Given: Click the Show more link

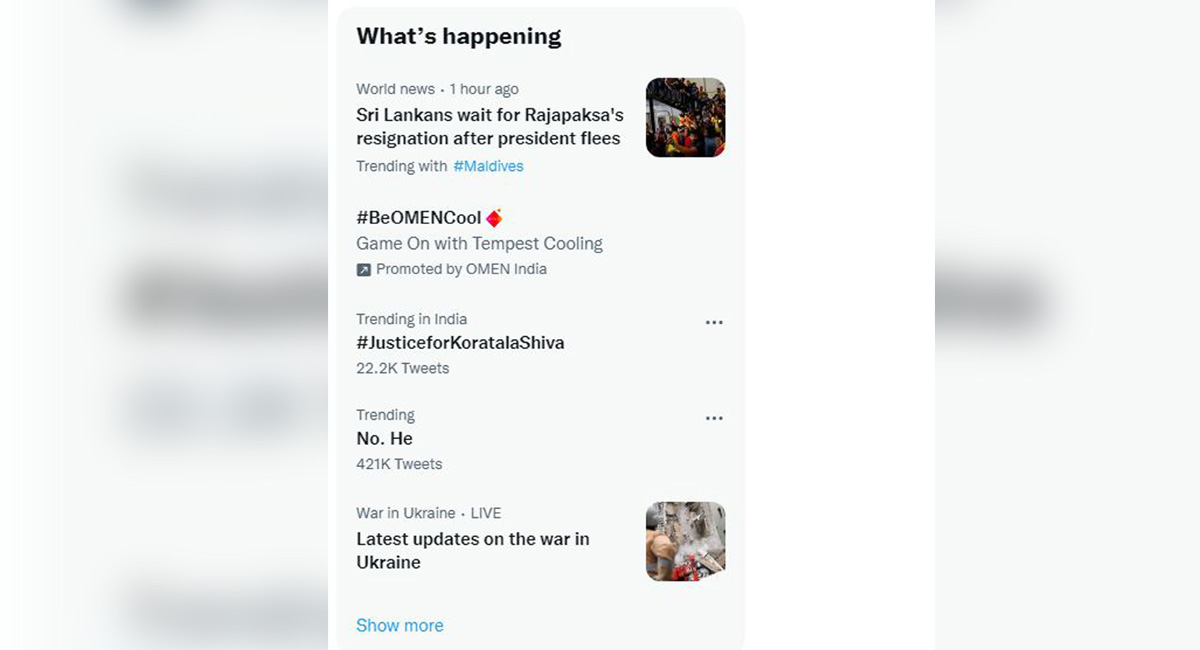Looking at the screenshot, I should click(399, 625).
